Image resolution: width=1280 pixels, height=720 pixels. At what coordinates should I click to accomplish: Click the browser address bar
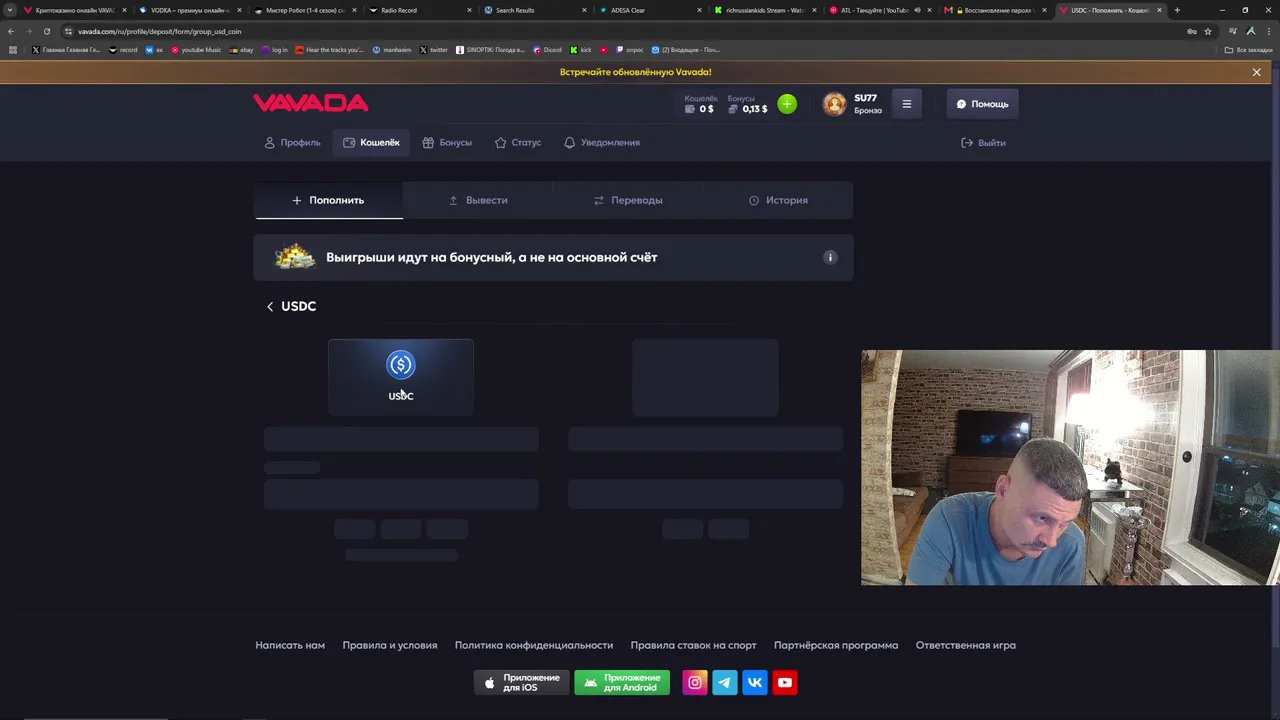[x=620, y=31]
